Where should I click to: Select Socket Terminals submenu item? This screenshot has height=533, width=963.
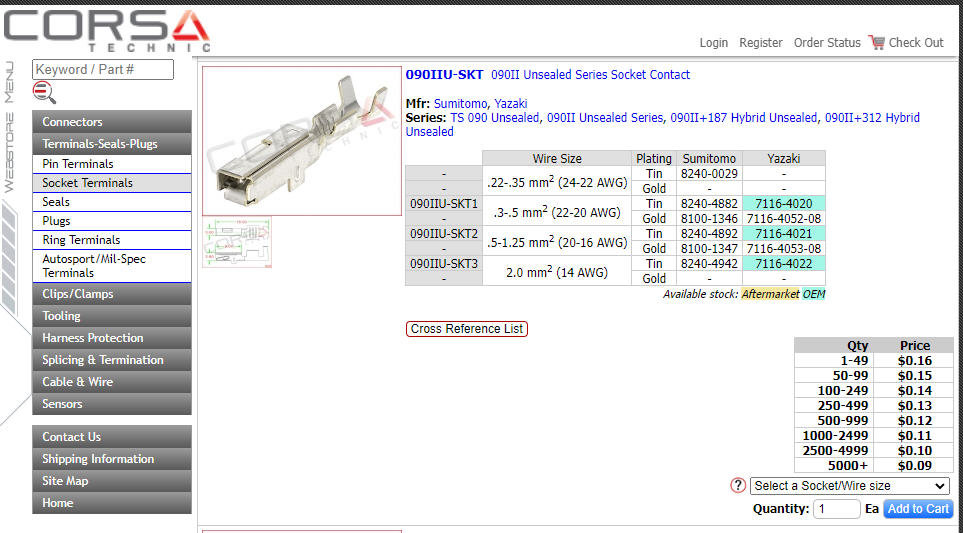coord(112,183)
